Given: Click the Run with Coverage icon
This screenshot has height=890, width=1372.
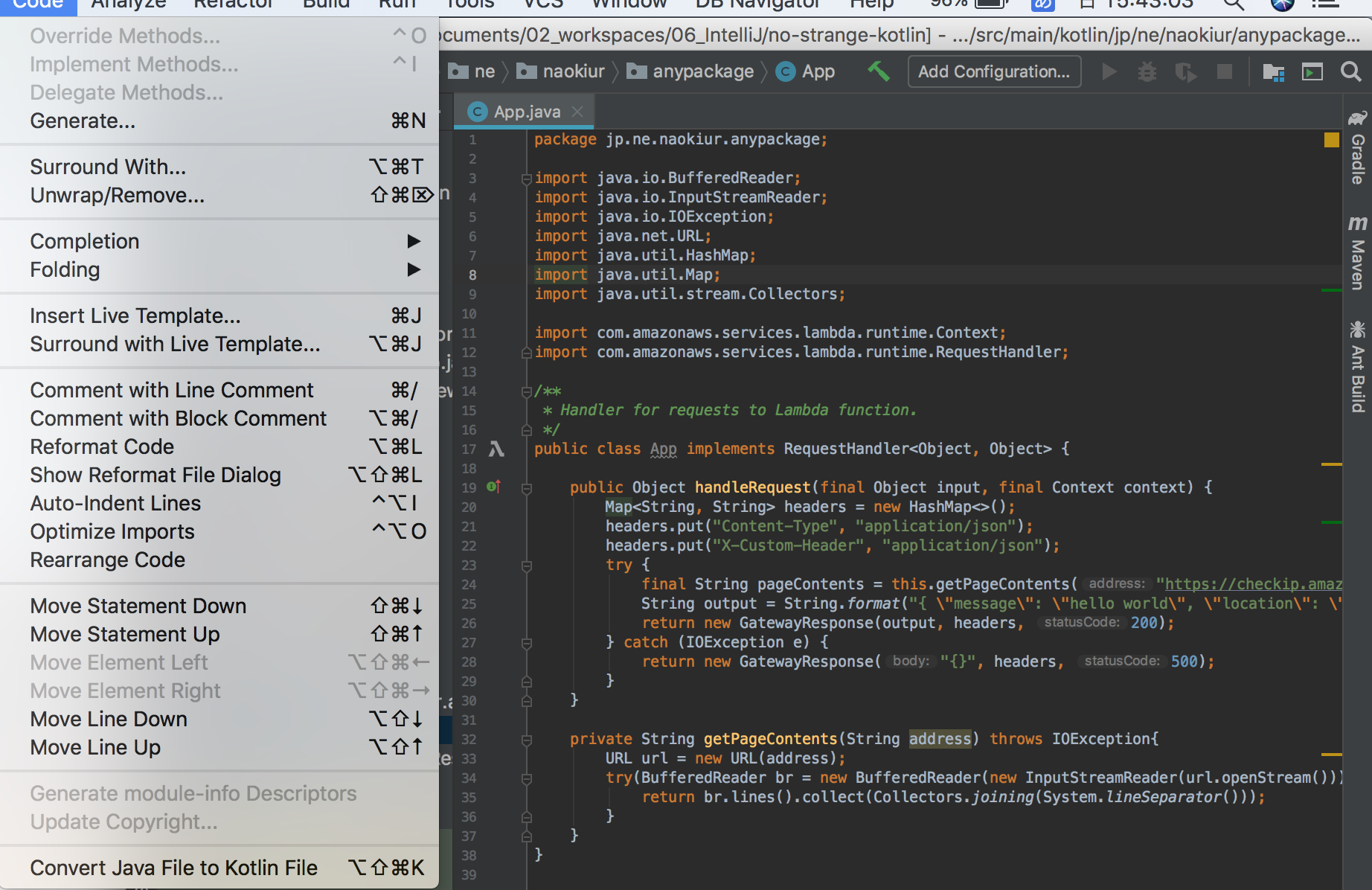Looking at the screenshot, I should (1185, 71).
